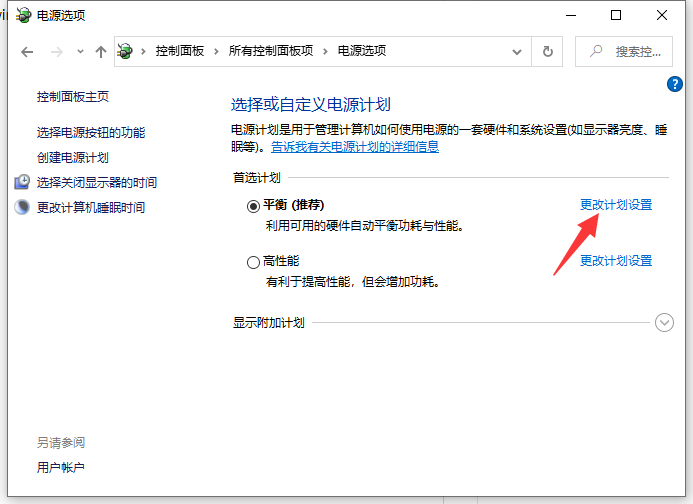
Task: Select the 平衡 (推荐) power plan
Action: coord(253,206)
